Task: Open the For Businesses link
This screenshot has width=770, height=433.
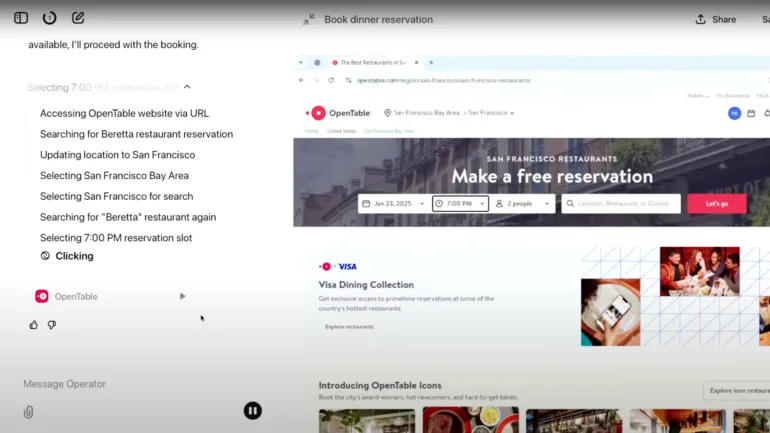Action: click(733, 96)
